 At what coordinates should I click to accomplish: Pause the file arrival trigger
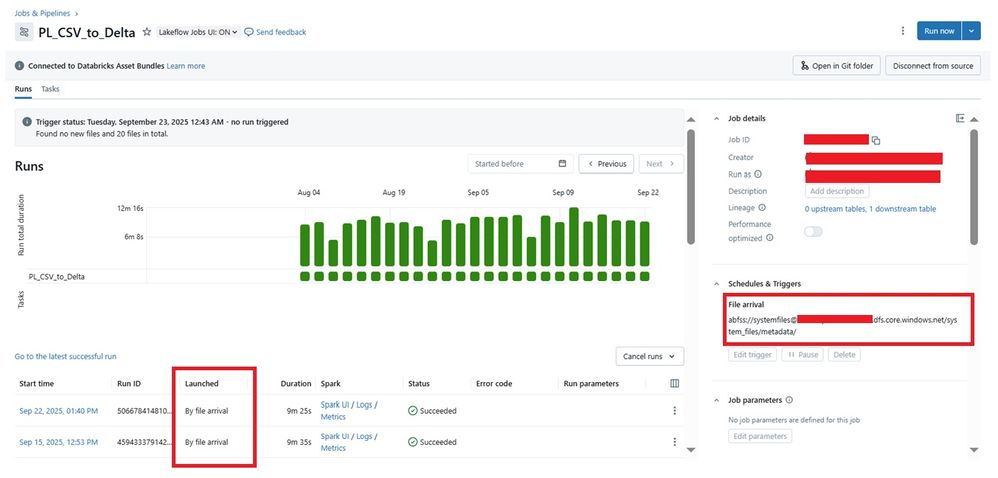[x=803, y=354]
